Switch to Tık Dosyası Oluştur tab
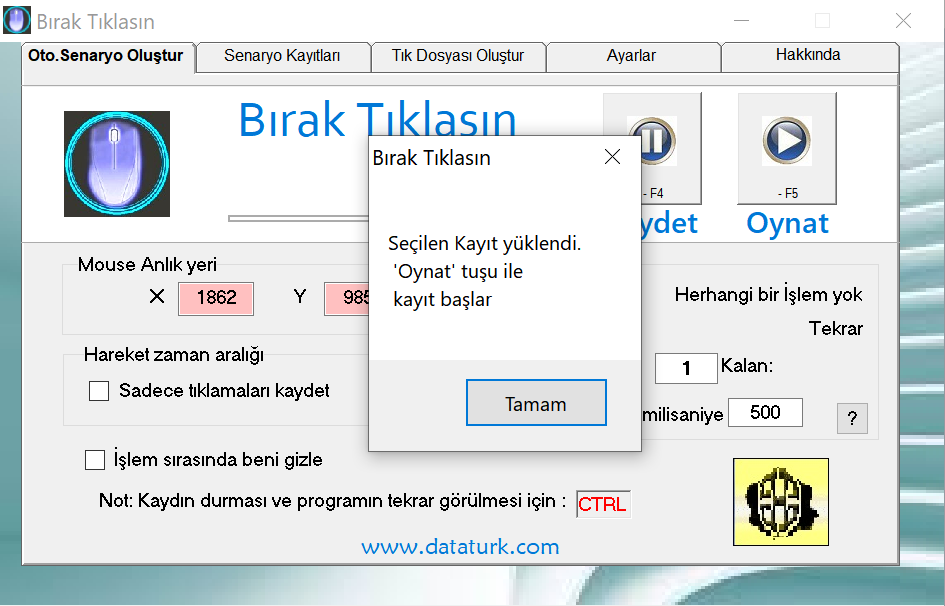Screen dimensions: 945x606 tap(458, 56)
